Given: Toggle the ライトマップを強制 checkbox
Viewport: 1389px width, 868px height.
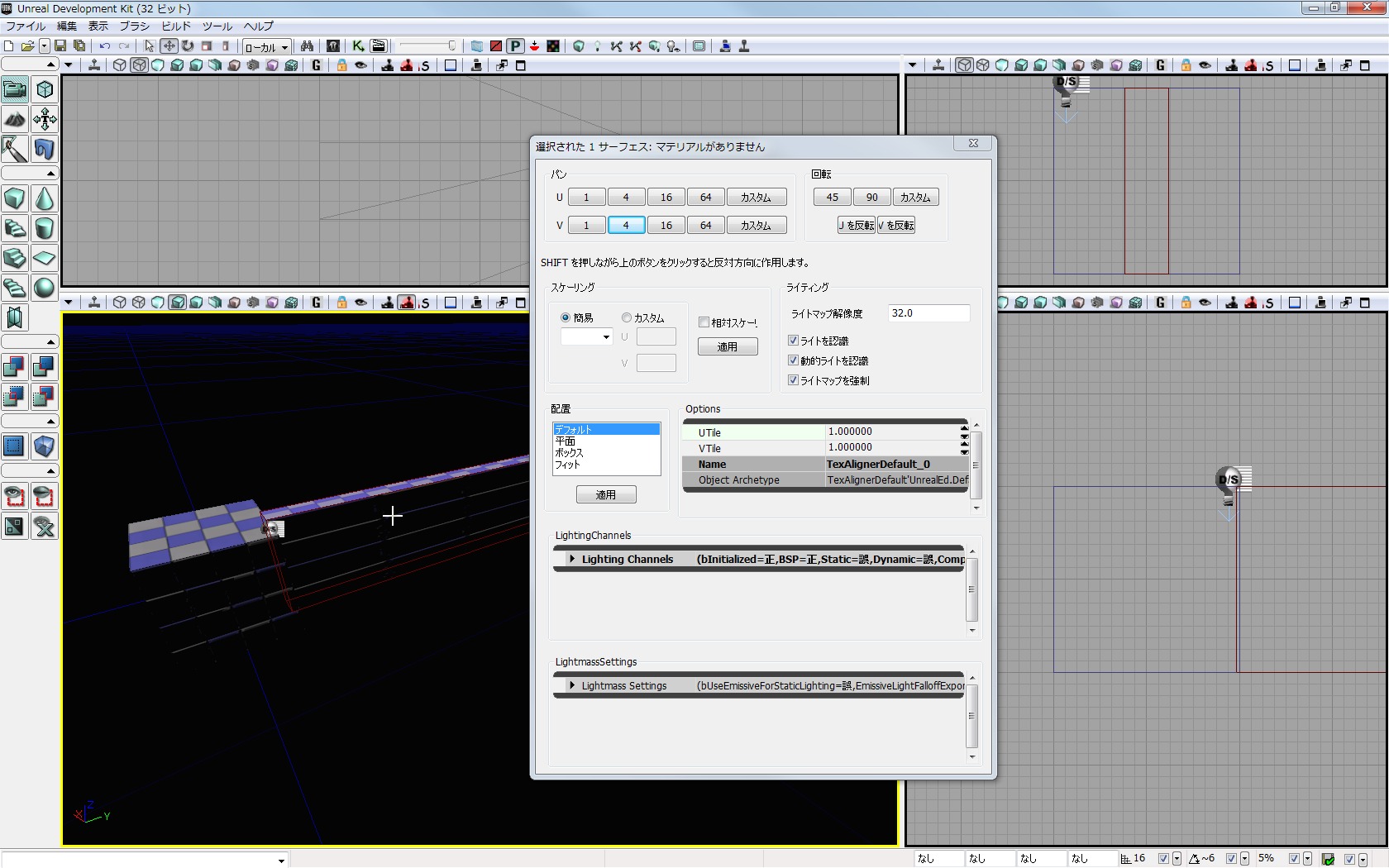Looking at the screenshot, I should pyautogui.click(x=793, y=380).
